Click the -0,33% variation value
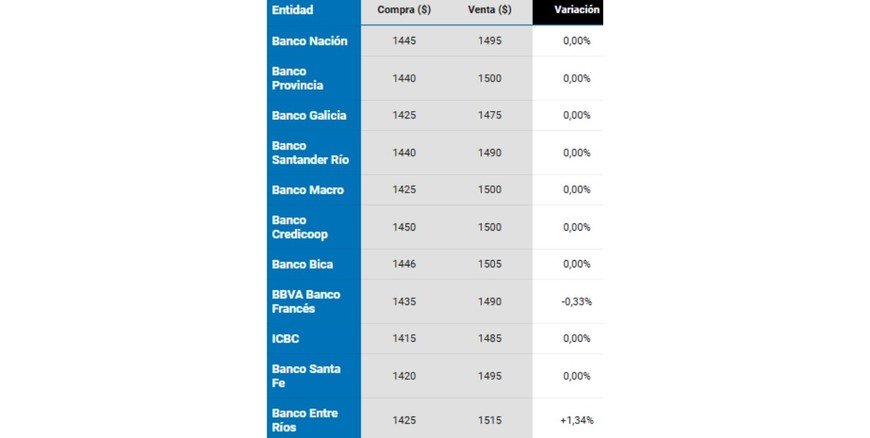 [x=576, y=301]
